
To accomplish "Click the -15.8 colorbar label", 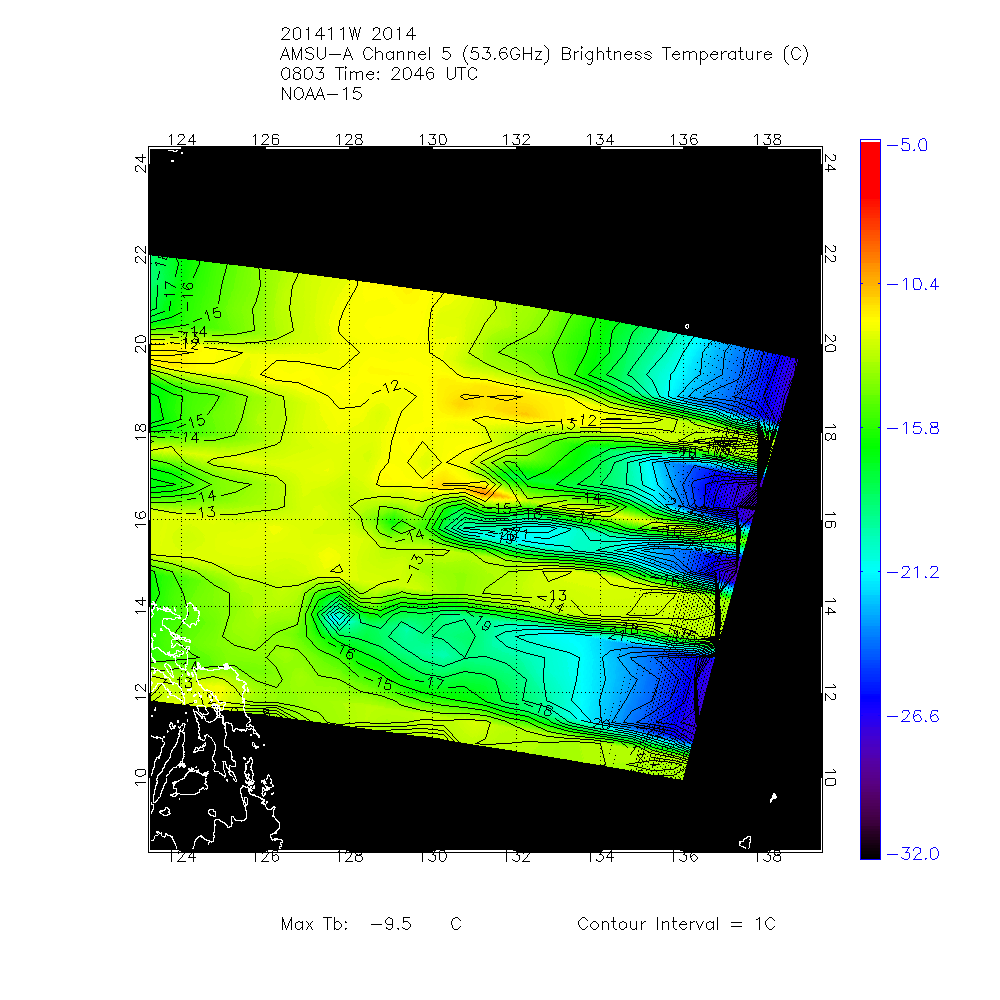I will pyautogui.click(x=913, y=428).
